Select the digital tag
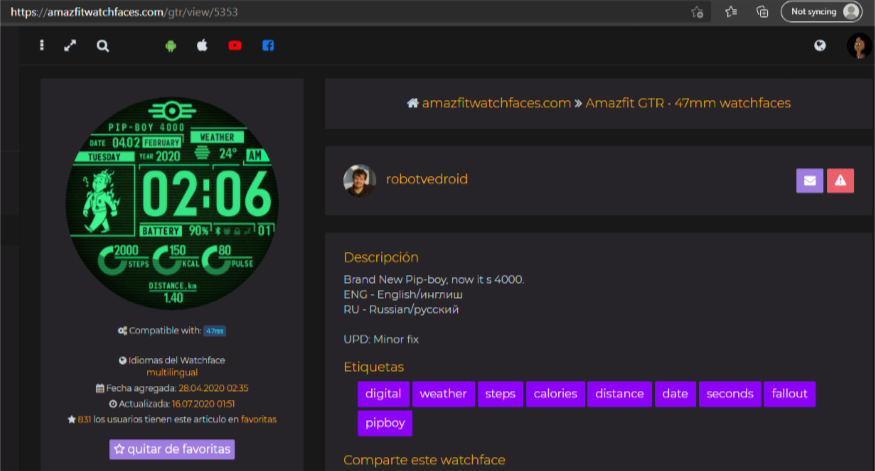The width and height of the screenshot is (875, 471). 383,394
